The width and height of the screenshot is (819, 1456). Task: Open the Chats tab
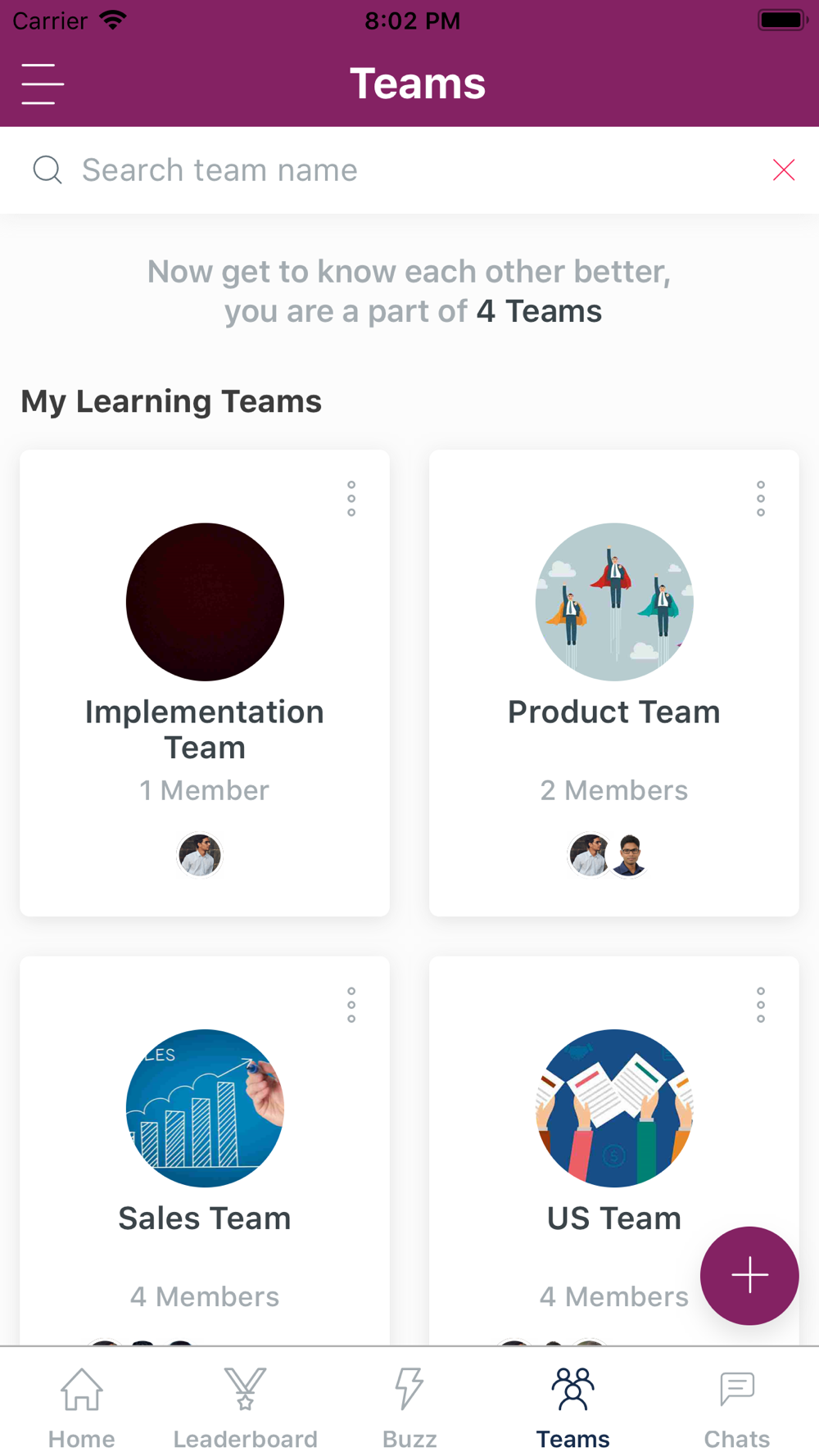(x=737, y=1407)
